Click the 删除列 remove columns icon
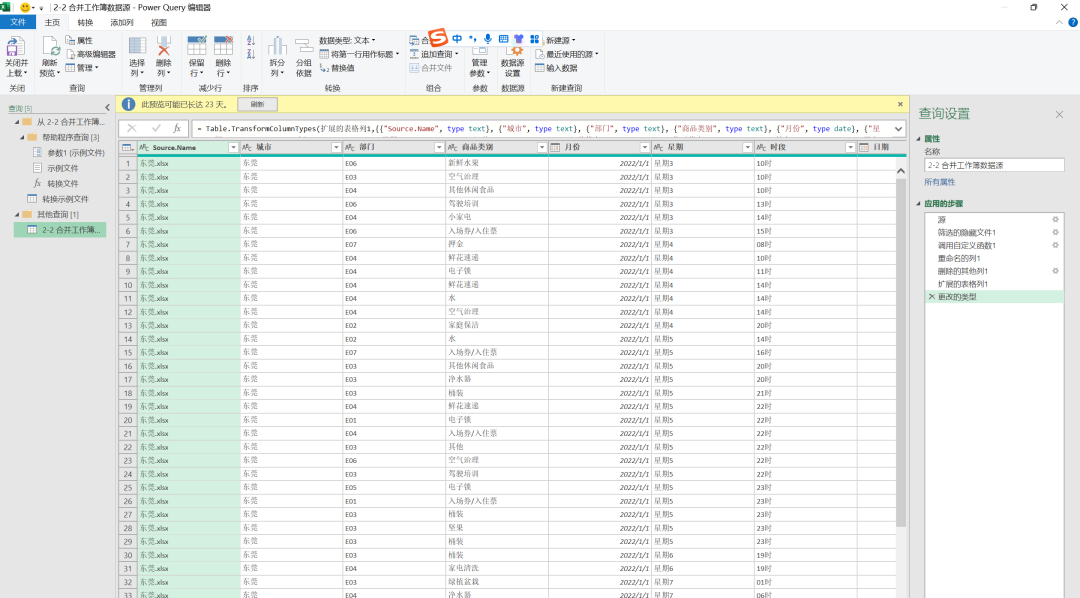 click(x=164, y=48)
